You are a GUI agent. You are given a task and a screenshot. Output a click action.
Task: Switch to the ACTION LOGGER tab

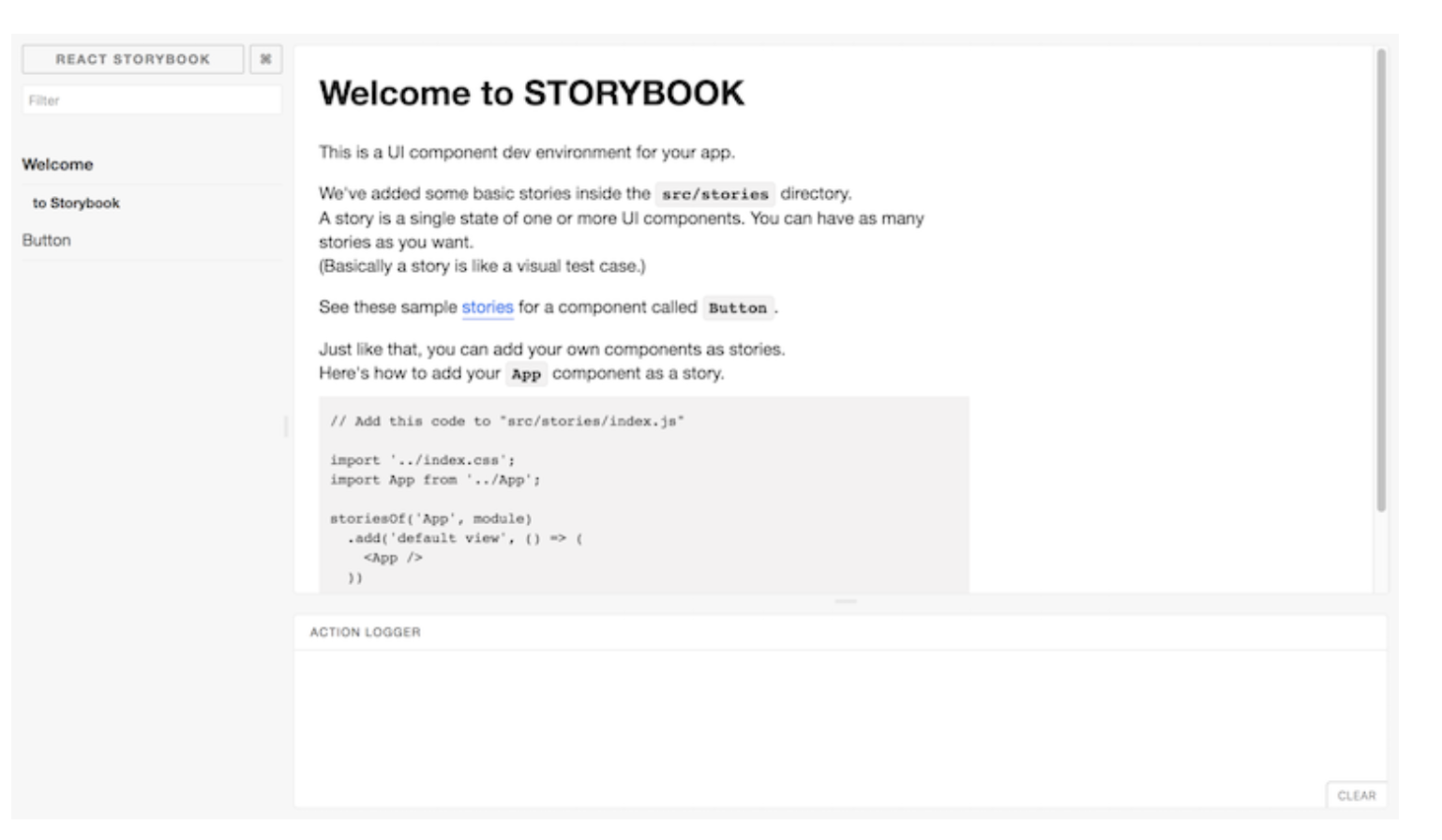[366, 632]
